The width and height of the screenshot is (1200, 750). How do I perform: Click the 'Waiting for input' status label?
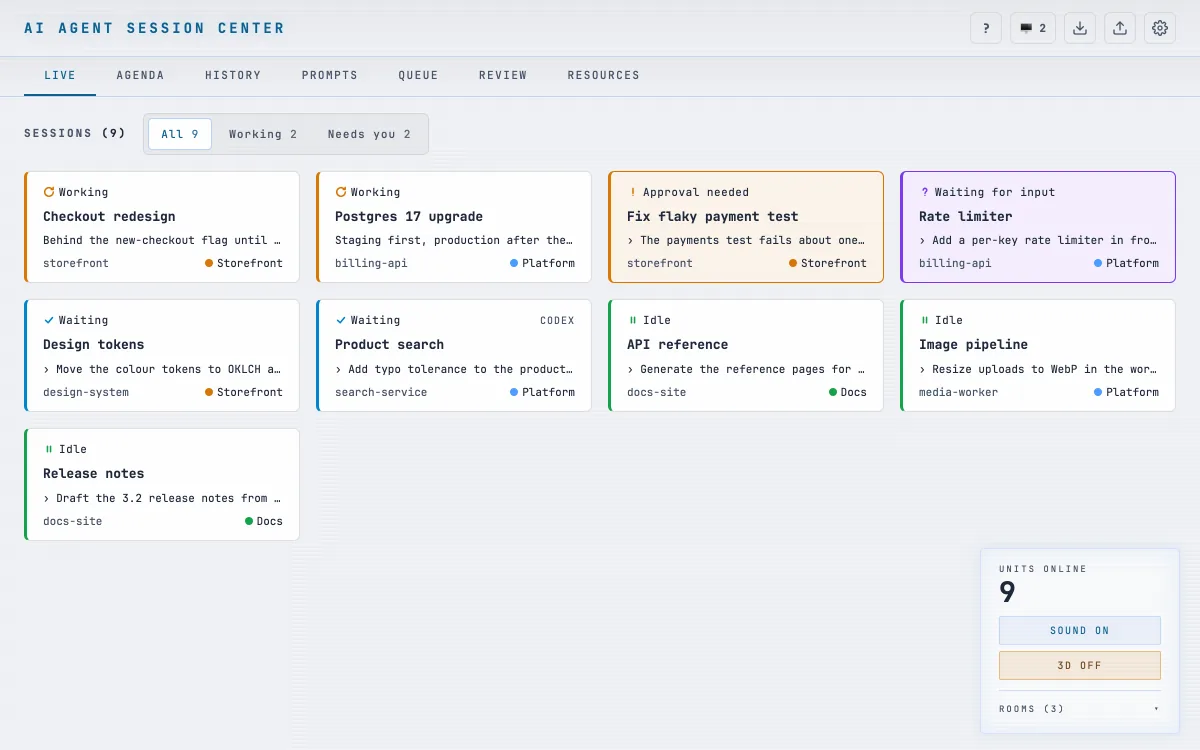[x=995, y=192]
